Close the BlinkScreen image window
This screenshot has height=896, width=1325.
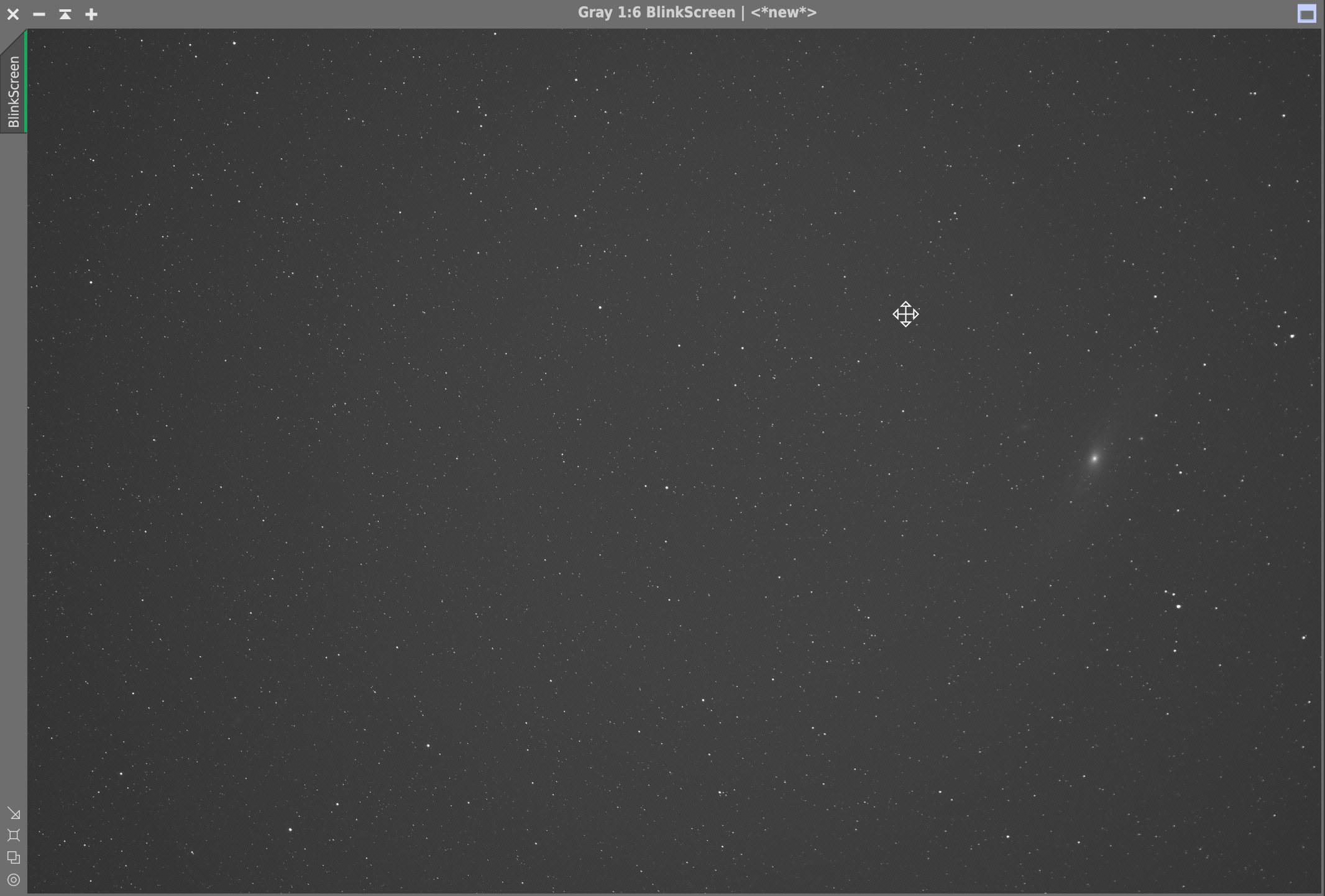[x=13, y=14]
